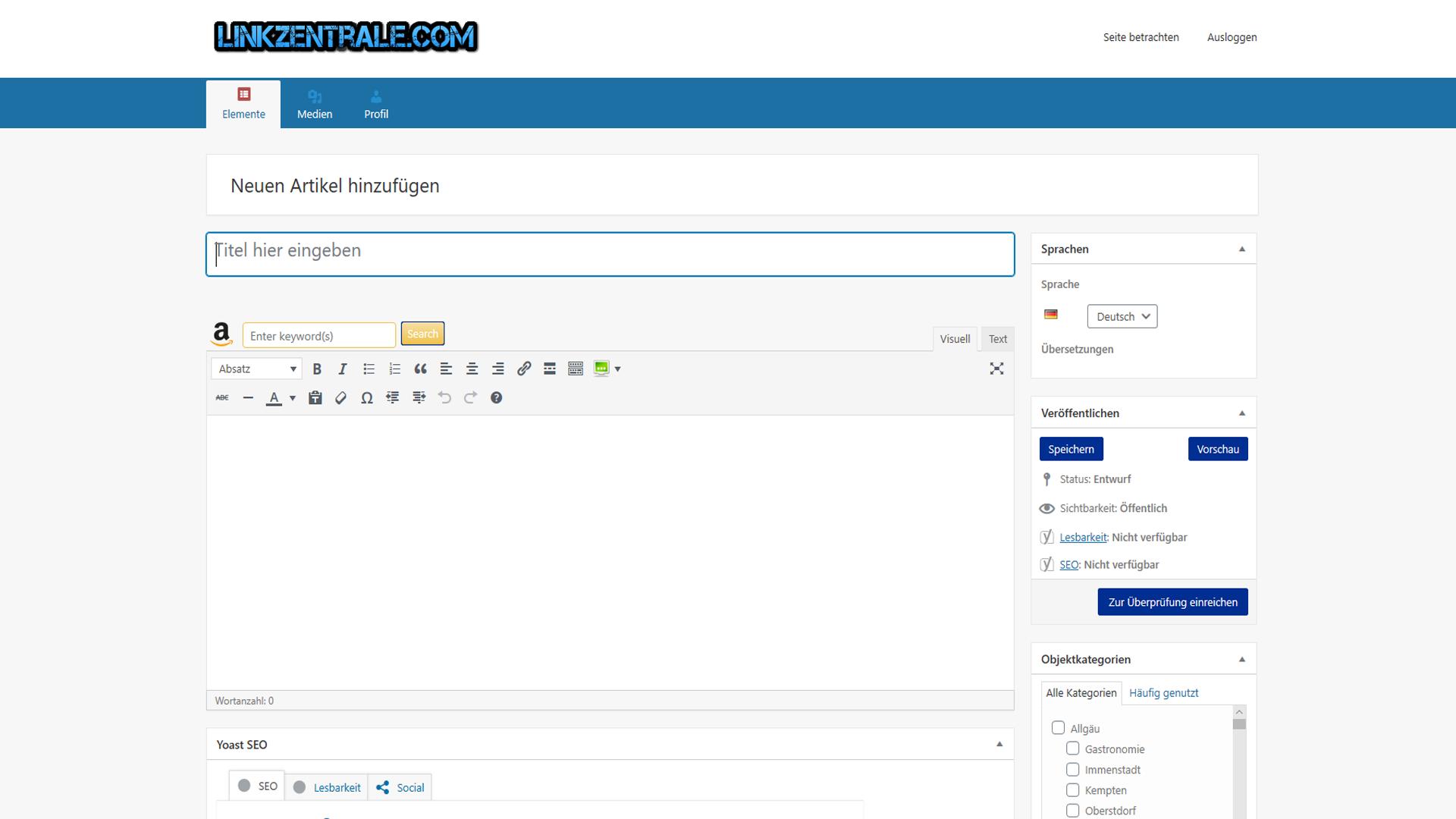Toggle the toolbar kitchen sink
This screenshot has height=819, width=1456.
576,369
